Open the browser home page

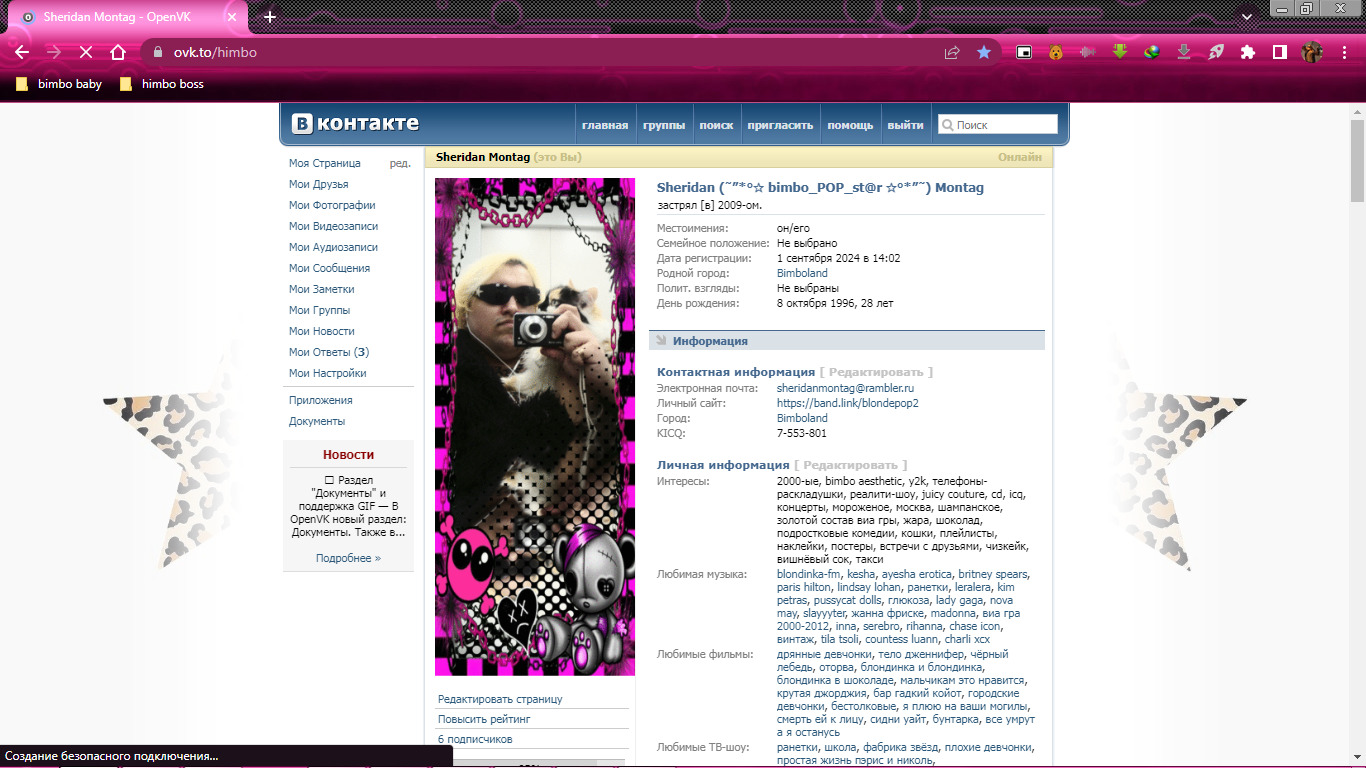pos(118,52)
